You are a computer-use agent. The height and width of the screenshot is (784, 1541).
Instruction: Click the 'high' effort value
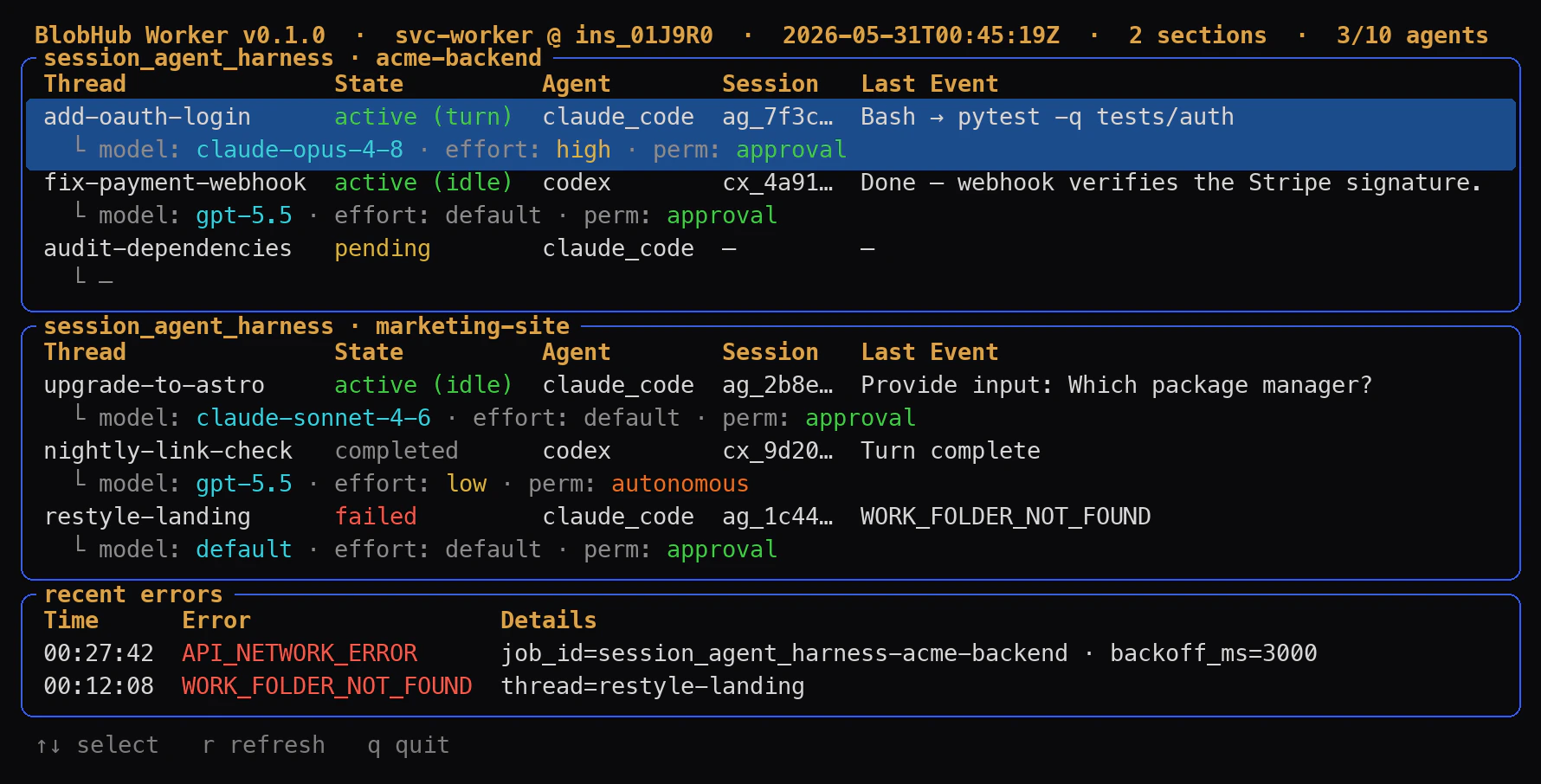pyautogui.click(x=584, y=150)
